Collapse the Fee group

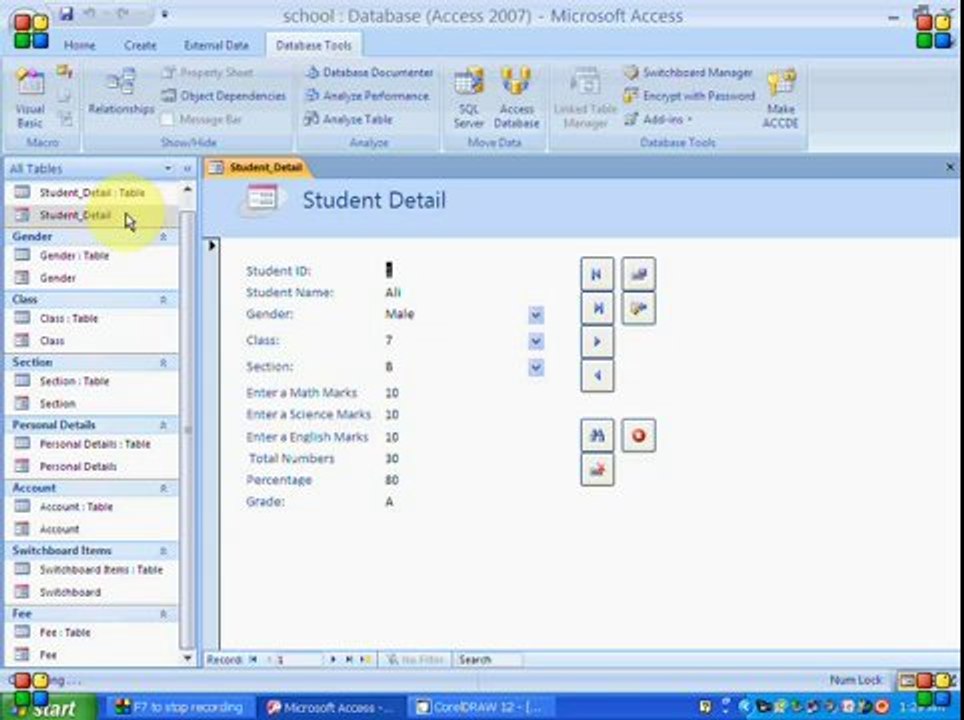164,614
